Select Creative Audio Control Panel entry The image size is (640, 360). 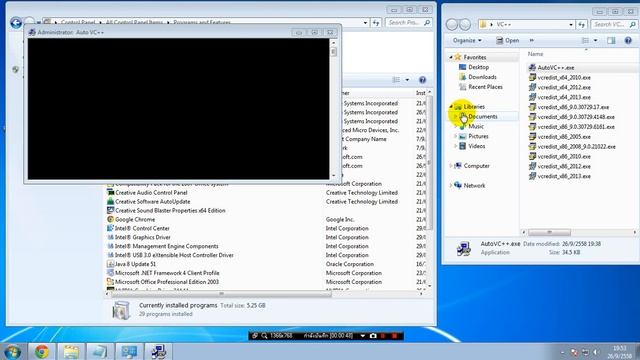point(147,193)
